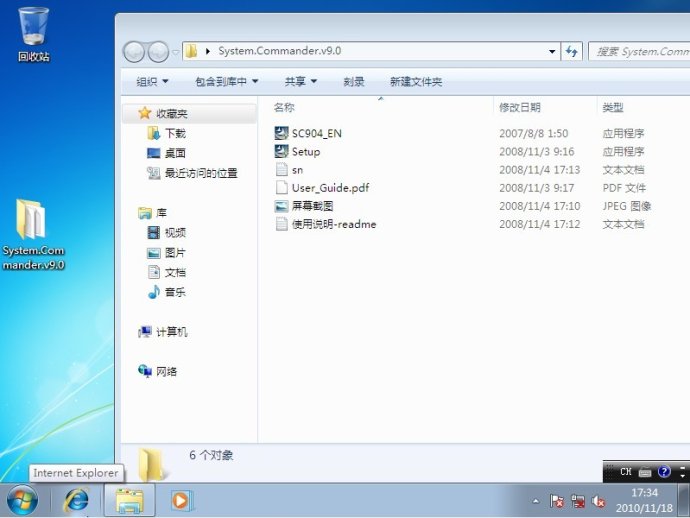Click the Explorer forward navigation button
Image resolution: width=690 pixels, height=518 pixels.
pyautogui.click(x=158, y=52)
